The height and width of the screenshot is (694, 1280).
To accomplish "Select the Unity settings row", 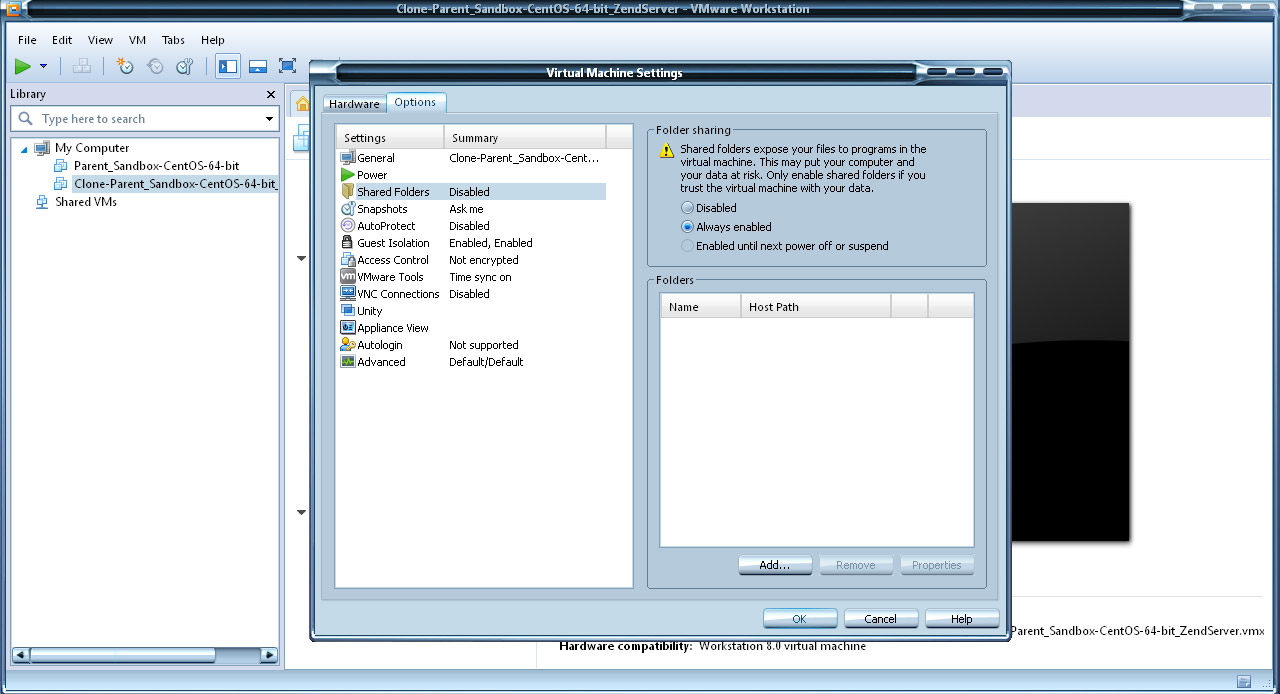I will click(x=471, y=311).
